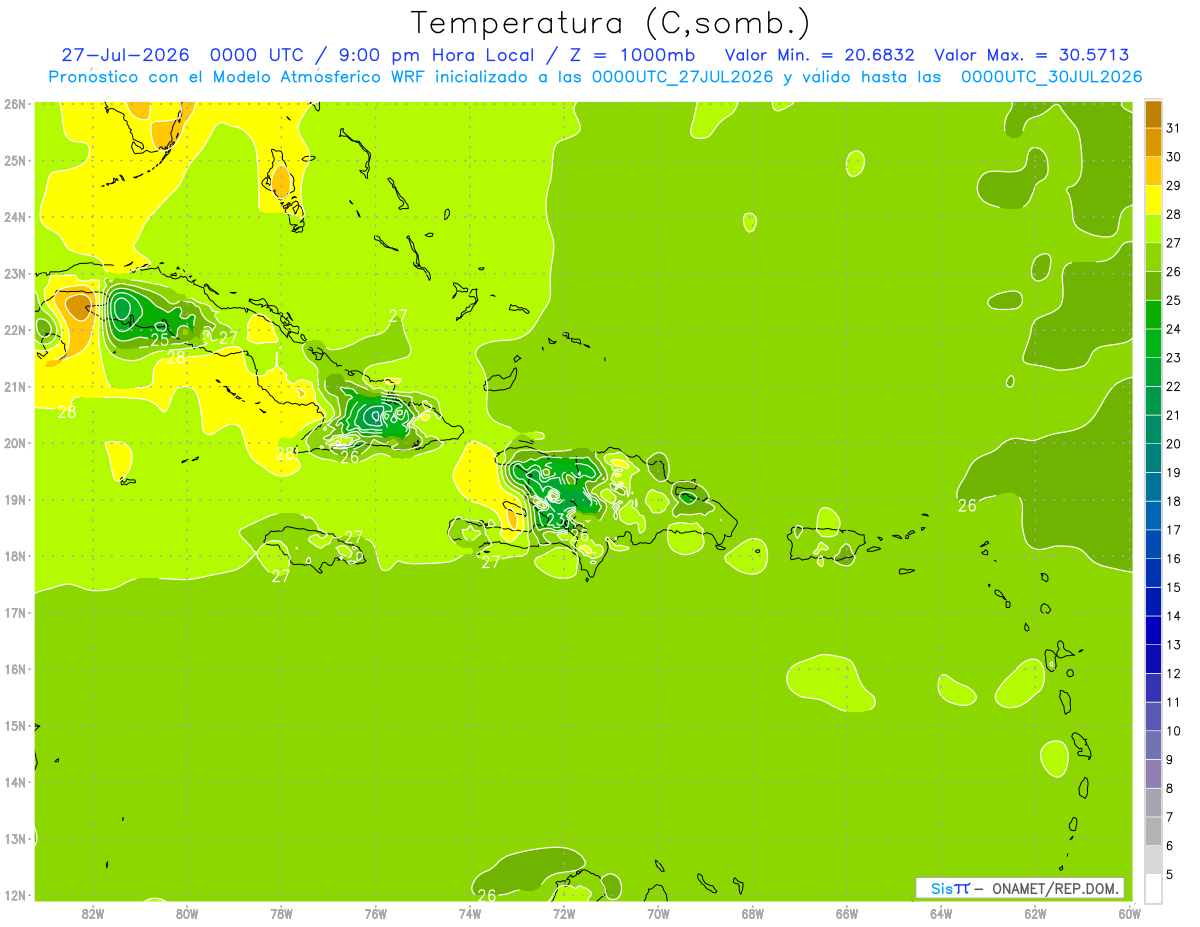Click the gray swatch between 6 and 7

click(x=1153, y=831)
